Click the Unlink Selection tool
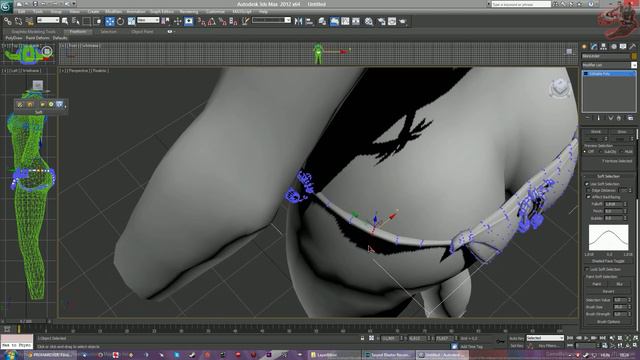This screenshot has width=640, height=360. click(x=18, y=21)
